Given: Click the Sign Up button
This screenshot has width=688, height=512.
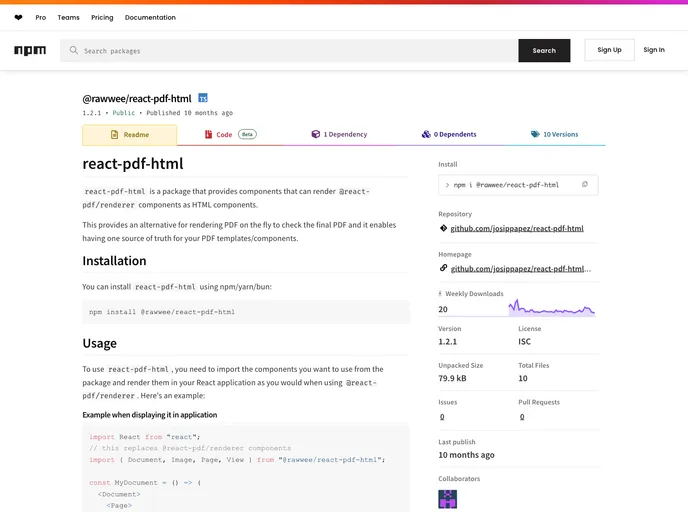Looking at the screenshot, I should 609,50.
